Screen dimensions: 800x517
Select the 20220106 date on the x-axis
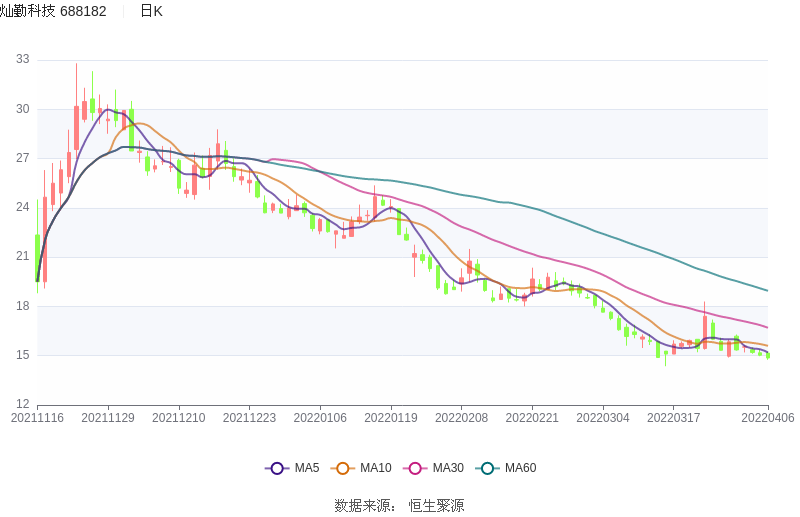point(320,418)
